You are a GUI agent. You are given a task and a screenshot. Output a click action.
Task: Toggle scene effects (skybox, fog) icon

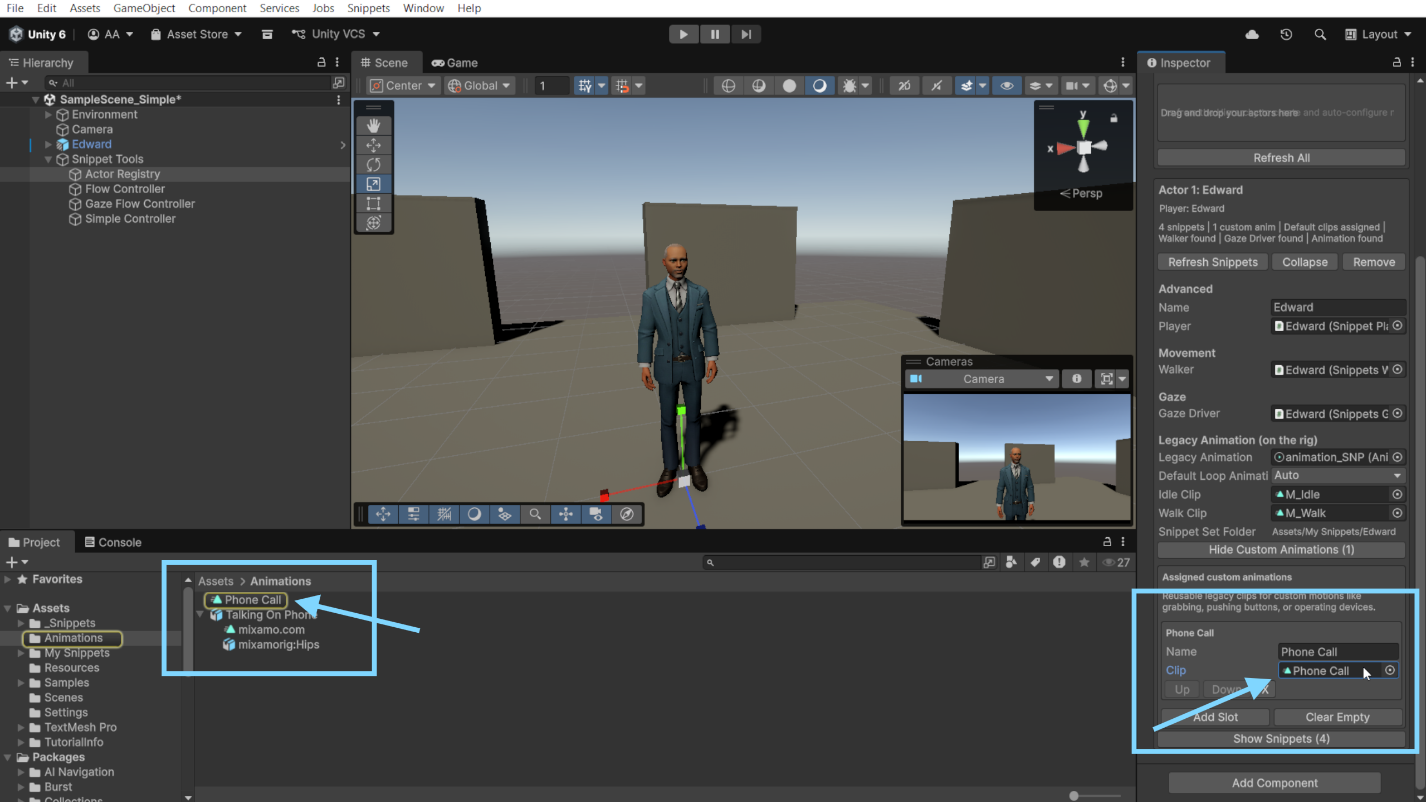(x=966, y=86)
